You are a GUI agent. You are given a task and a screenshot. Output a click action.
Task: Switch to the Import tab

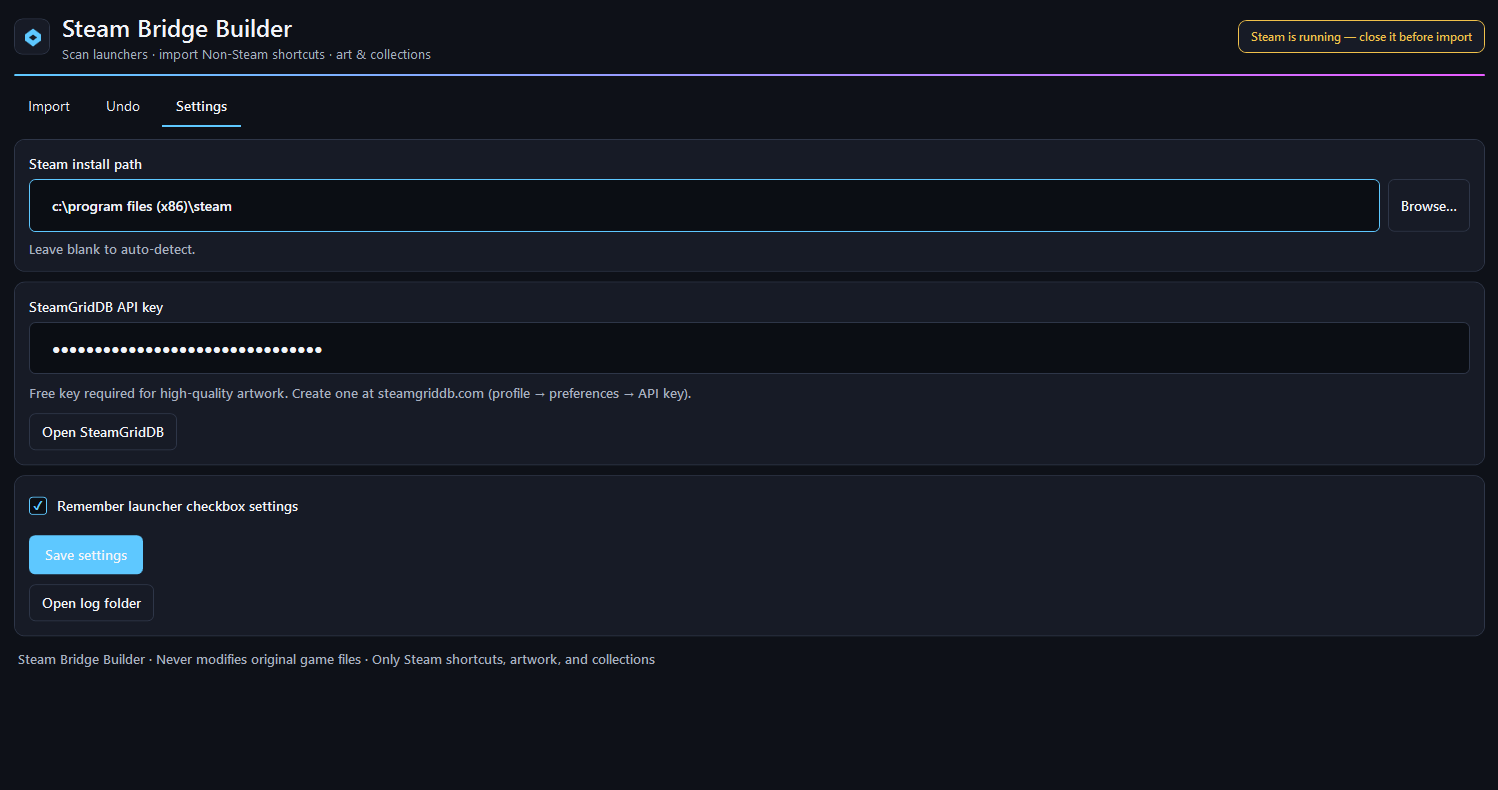coord(49,106)
